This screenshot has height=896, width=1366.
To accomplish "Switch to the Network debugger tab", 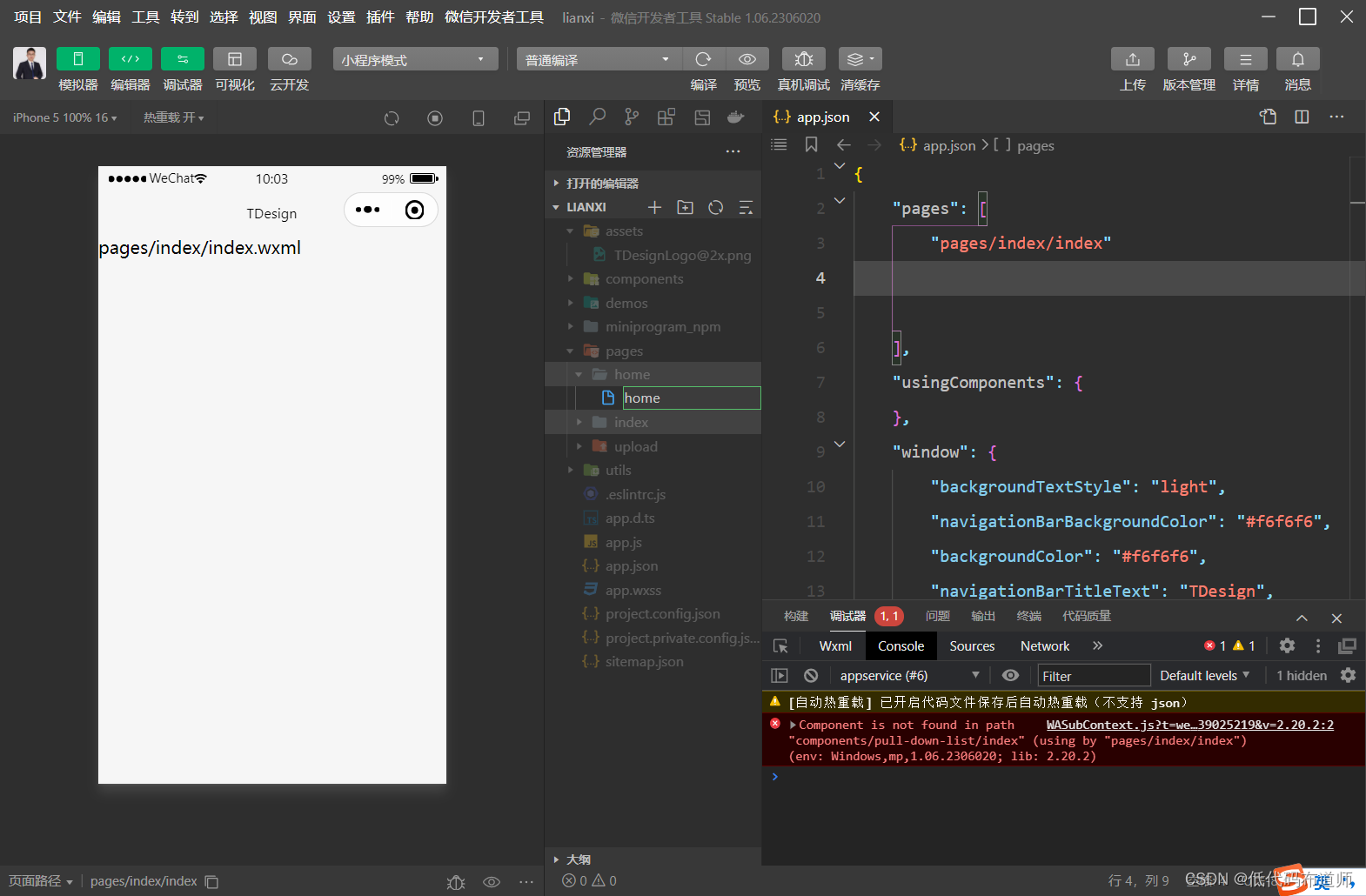I will point(1045,645).
